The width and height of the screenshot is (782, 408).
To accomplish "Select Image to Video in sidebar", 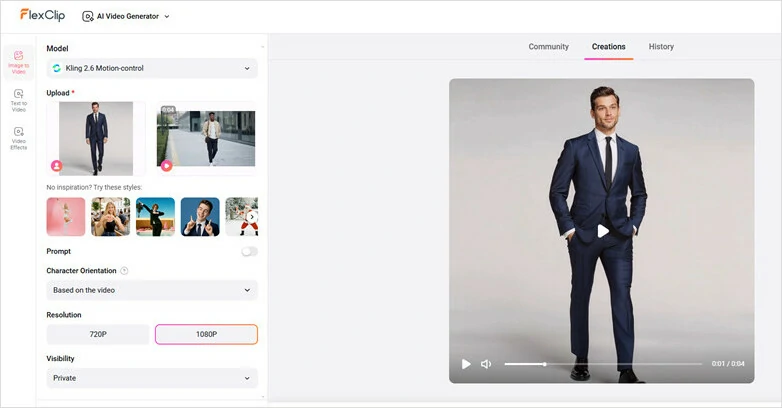I will coord(18,62).
